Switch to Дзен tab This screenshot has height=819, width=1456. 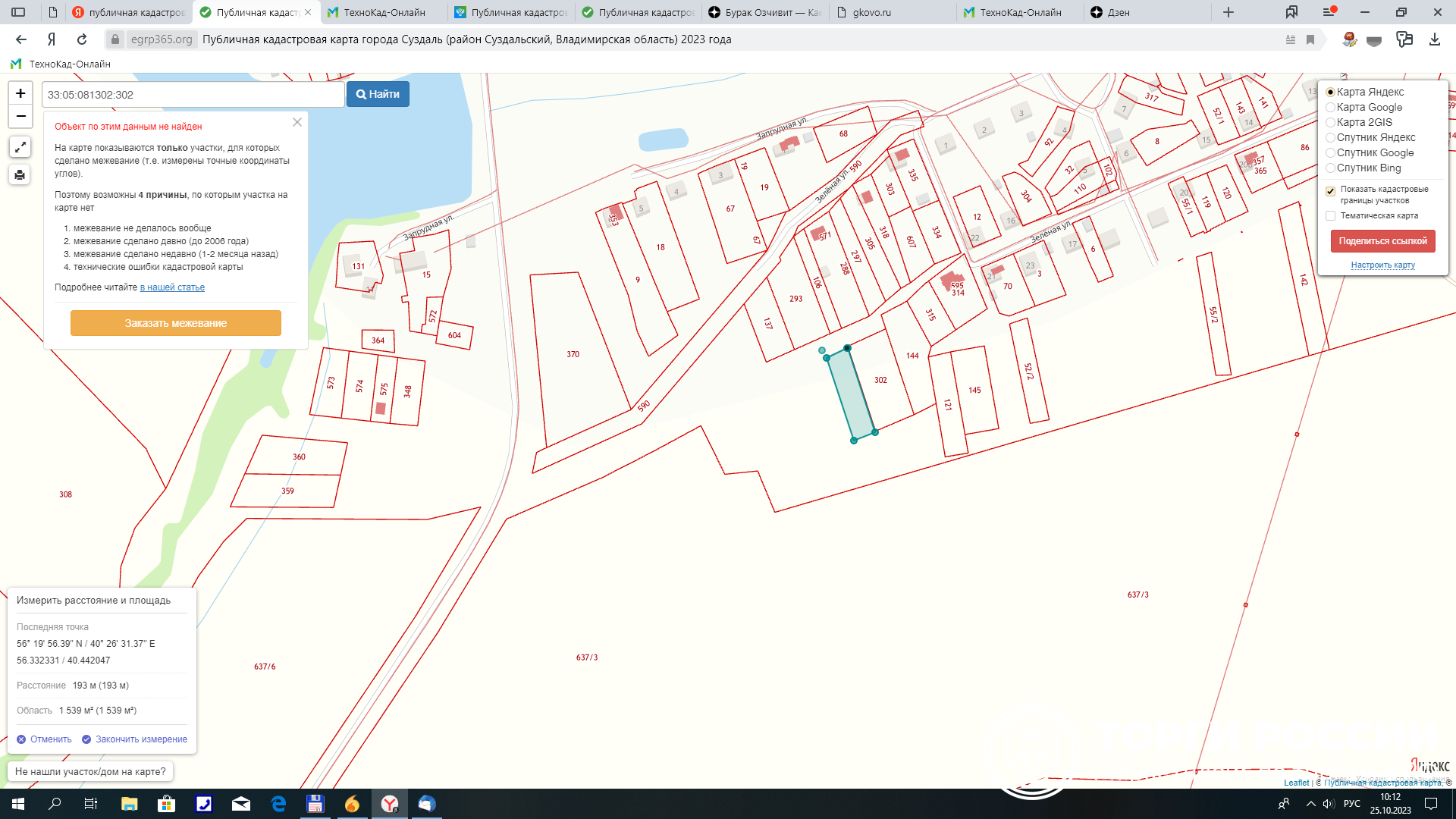1147,12
